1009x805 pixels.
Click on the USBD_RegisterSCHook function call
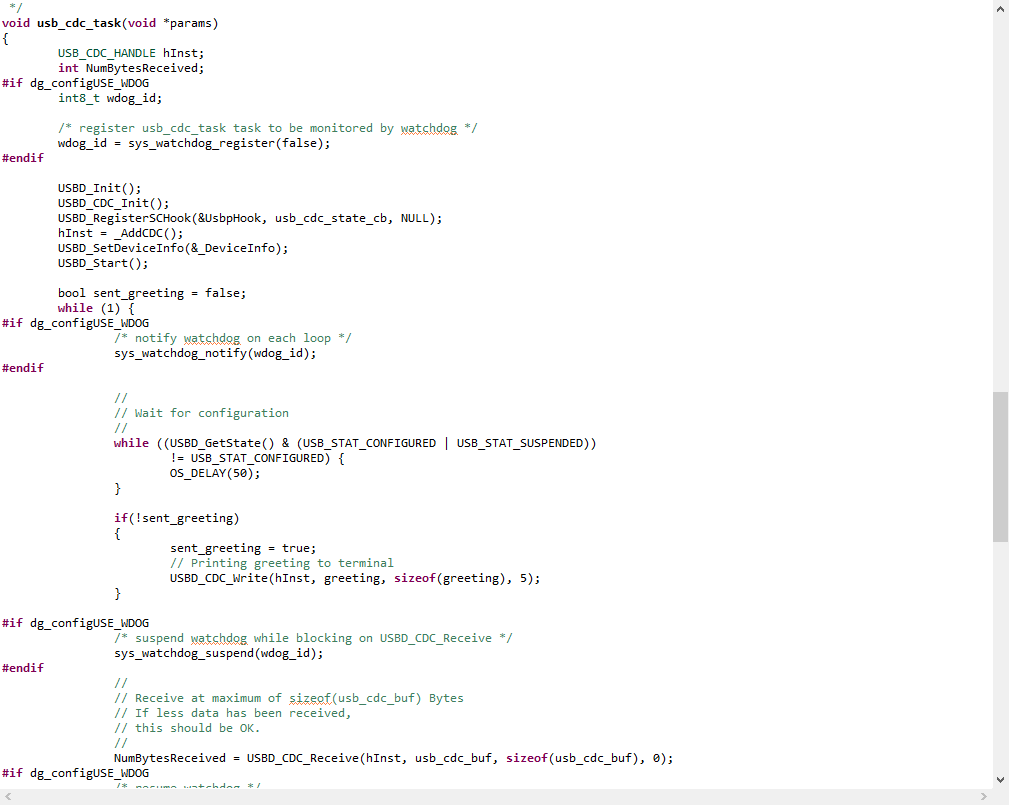(120, 218)
